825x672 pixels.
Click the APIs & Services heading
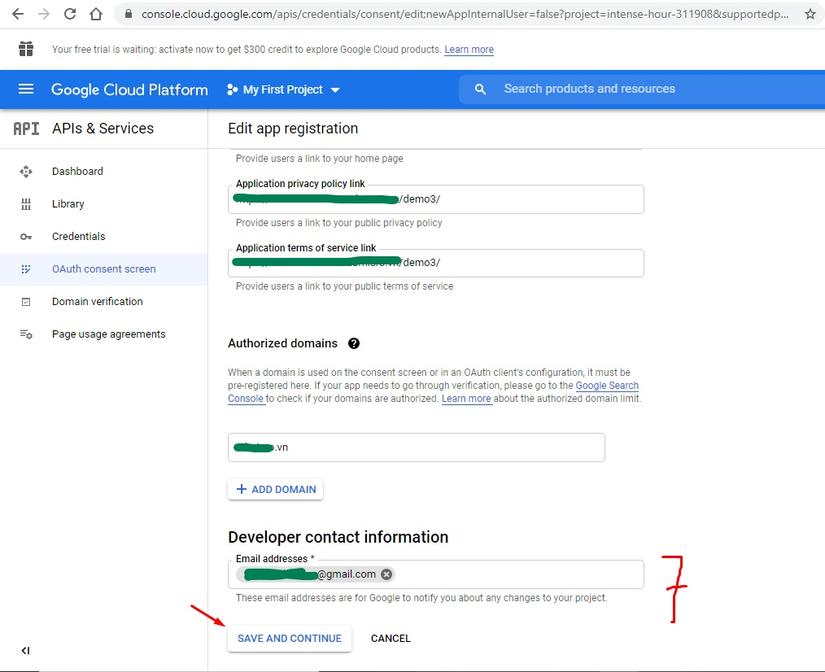pyautogui.click(x=103, y=128)
